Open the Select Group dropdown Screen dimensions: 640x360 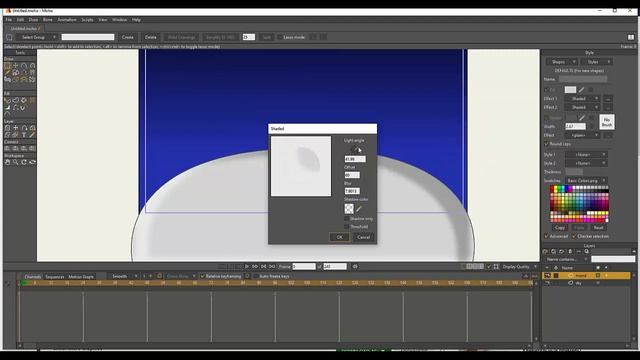pos(38,37)
